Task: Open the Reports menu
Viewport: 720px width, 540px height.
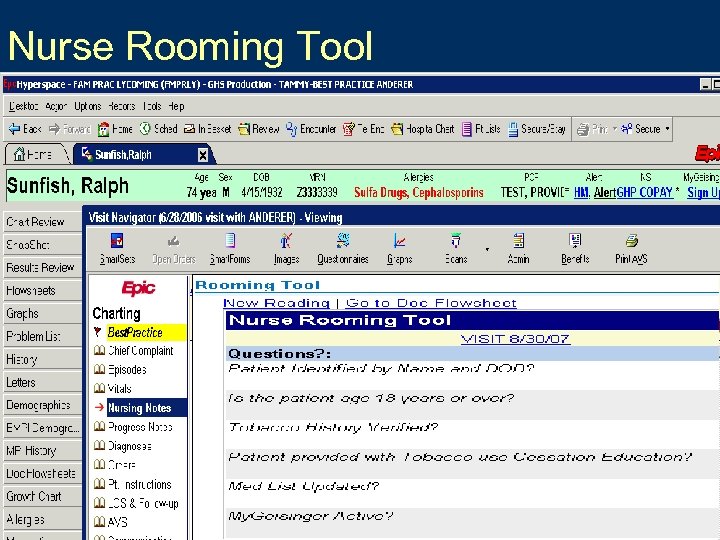Action: [122, 107]
